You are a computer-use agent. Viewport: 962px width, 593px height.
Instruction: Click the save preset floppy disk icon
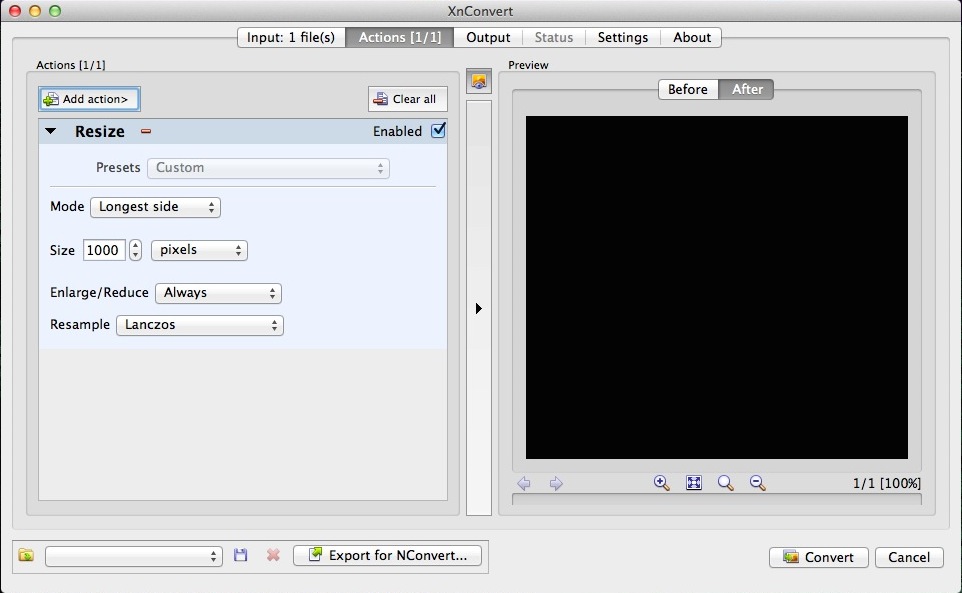click(x=241, y=555)
